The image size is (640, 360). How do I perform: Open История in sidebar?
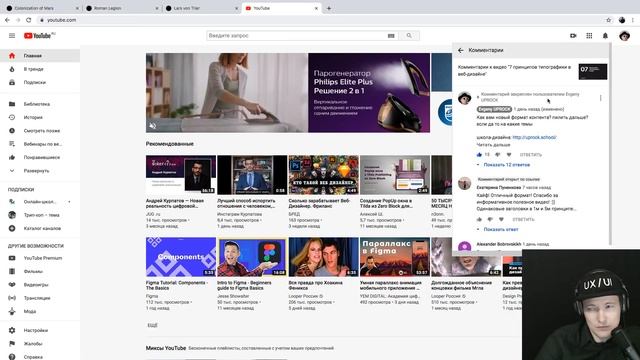pos(40,118)
